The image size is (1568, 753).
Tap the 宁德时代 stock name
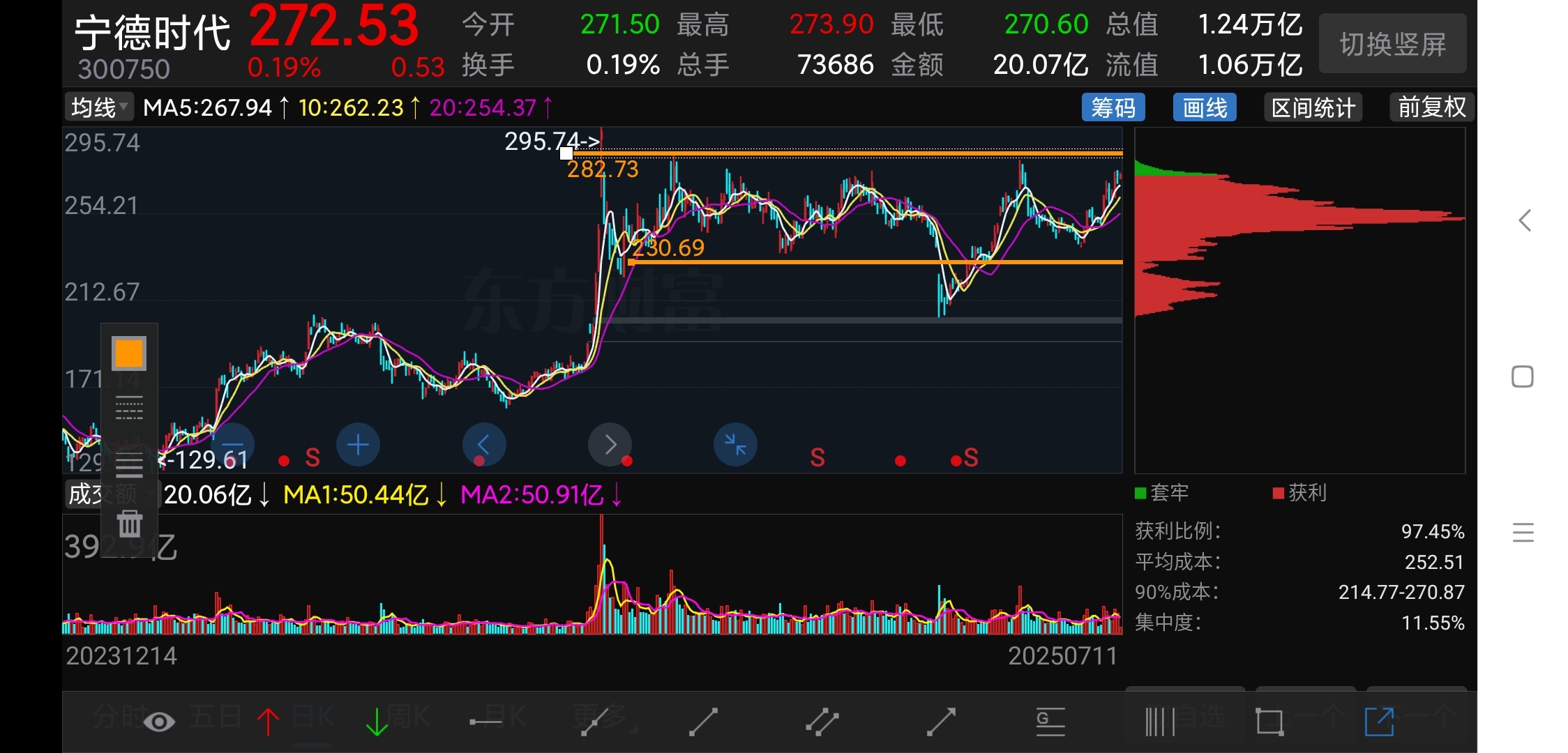point(152,33)
